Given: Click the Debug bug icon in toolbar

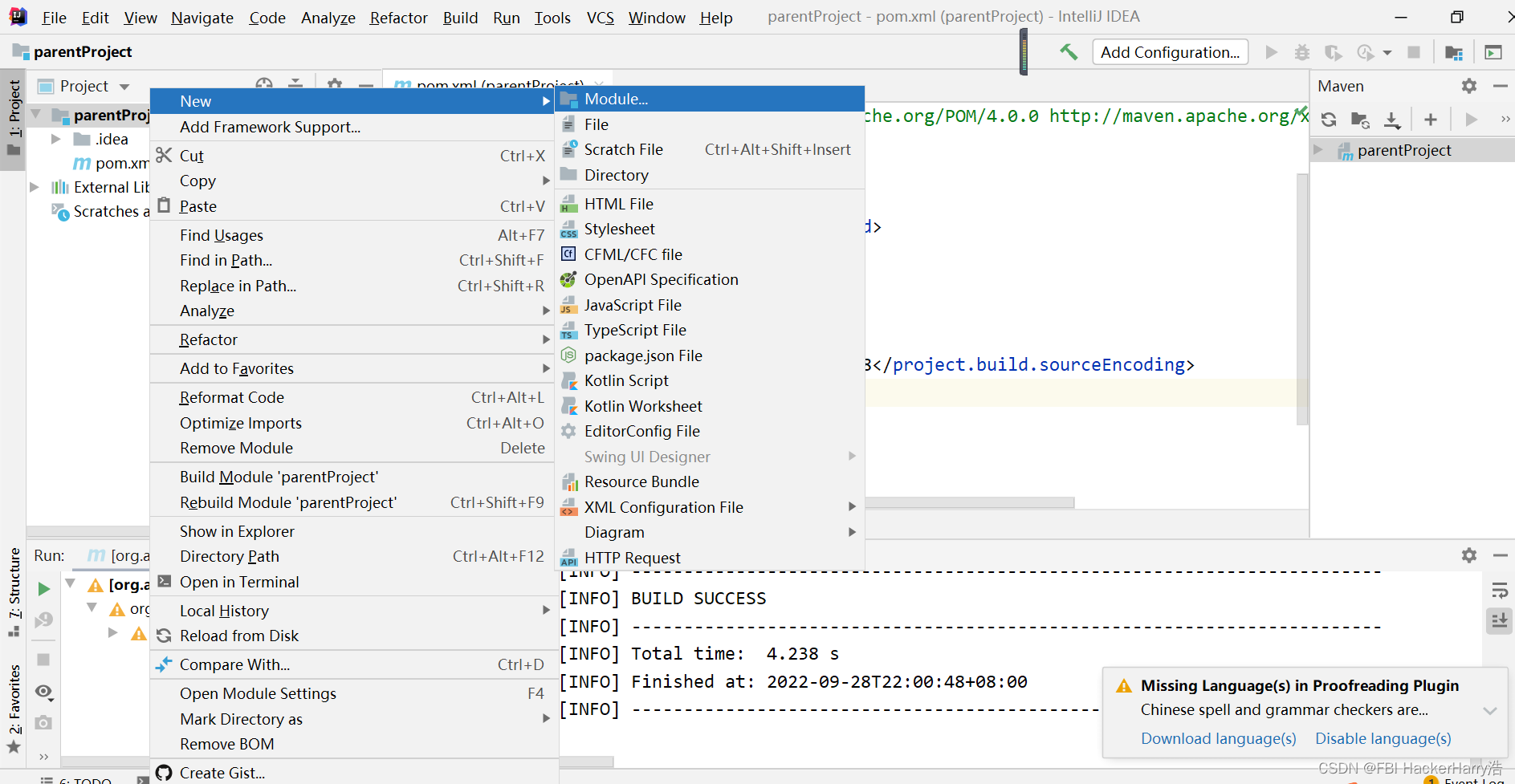Looking at the screenshot, I should point(1301,52).
